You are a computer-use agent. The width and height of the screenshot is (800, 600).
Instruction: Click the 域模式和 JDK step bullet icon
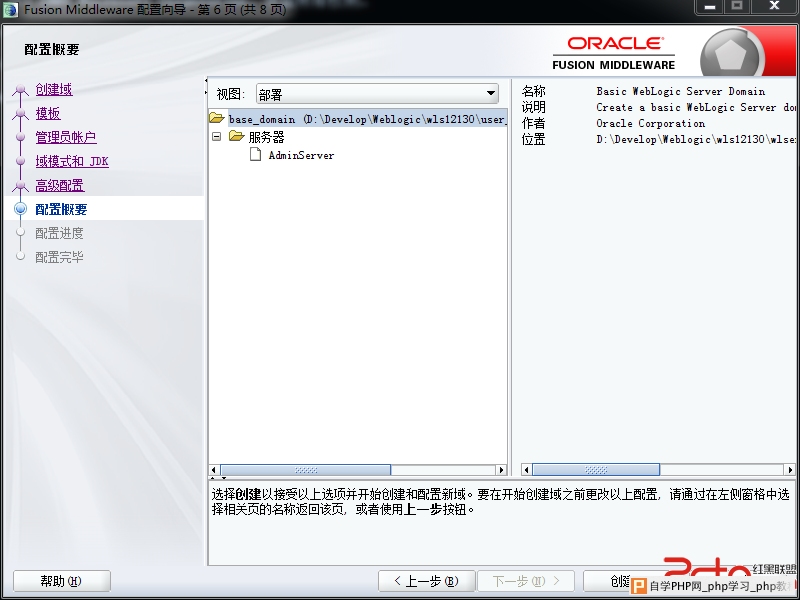point(20,161)
